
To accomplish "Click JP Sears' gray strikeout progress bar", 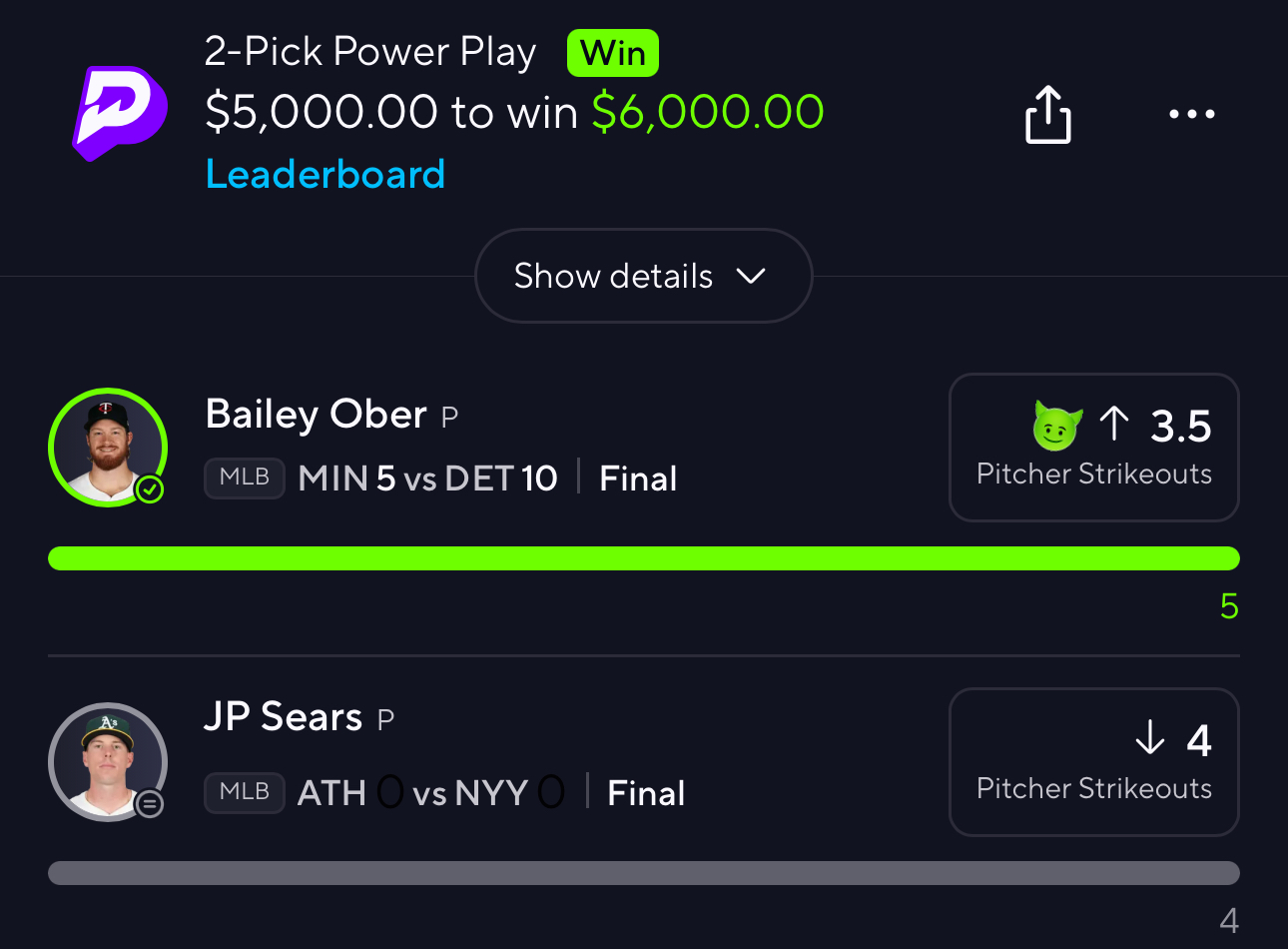I will point(643,873).
